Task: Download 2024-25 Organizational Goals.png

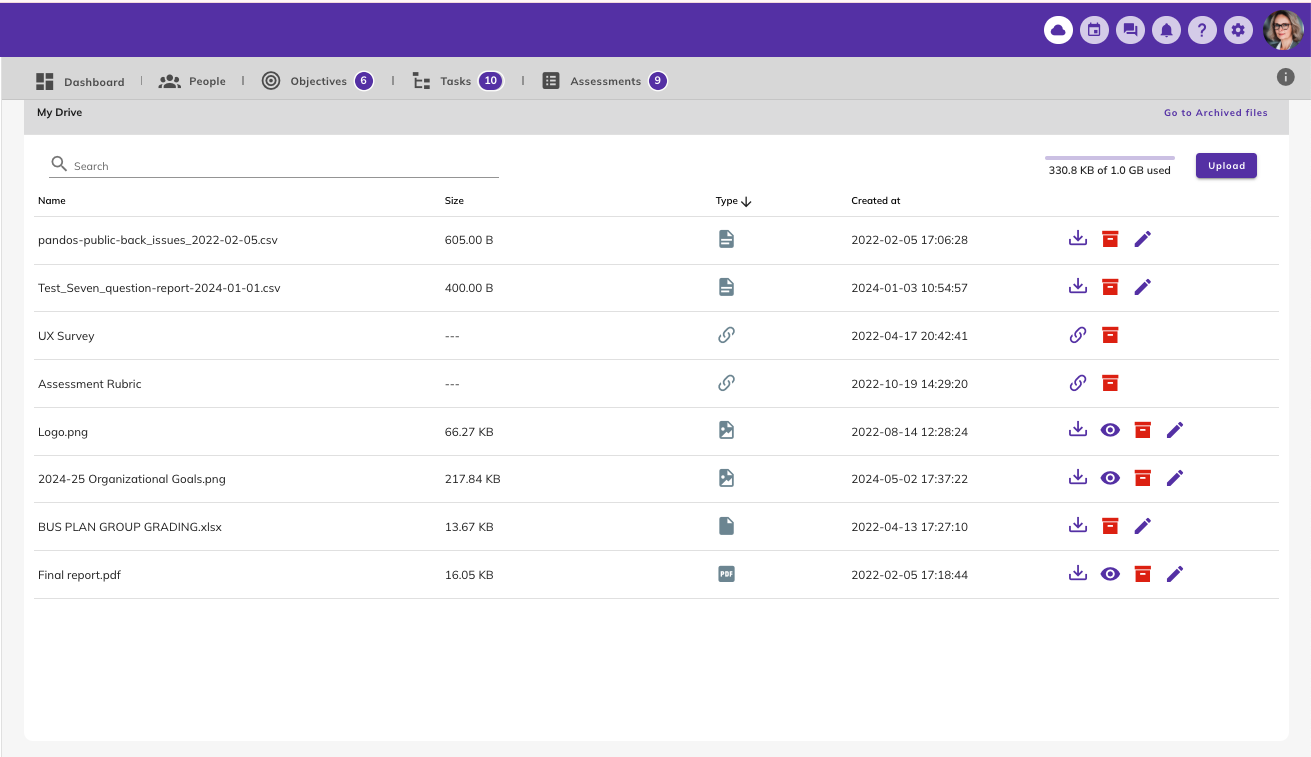Action: coord(1078,478)
